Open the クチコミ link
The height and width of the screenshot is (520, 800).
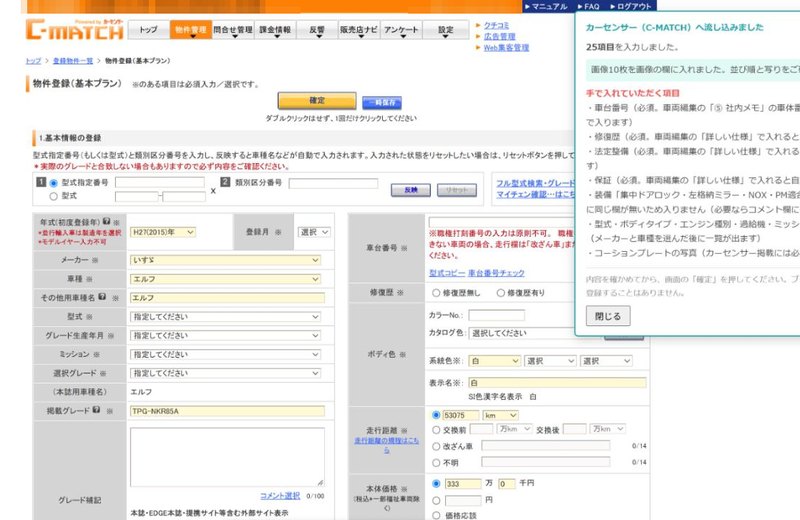coord(496,25)
